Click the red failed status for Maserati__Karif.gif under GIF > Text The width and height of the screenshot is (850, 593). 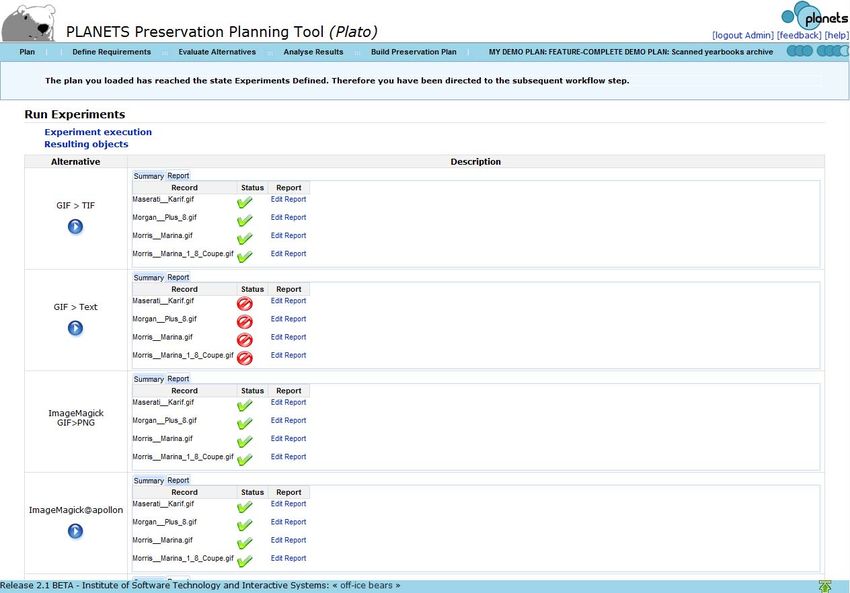pos(244,304)
